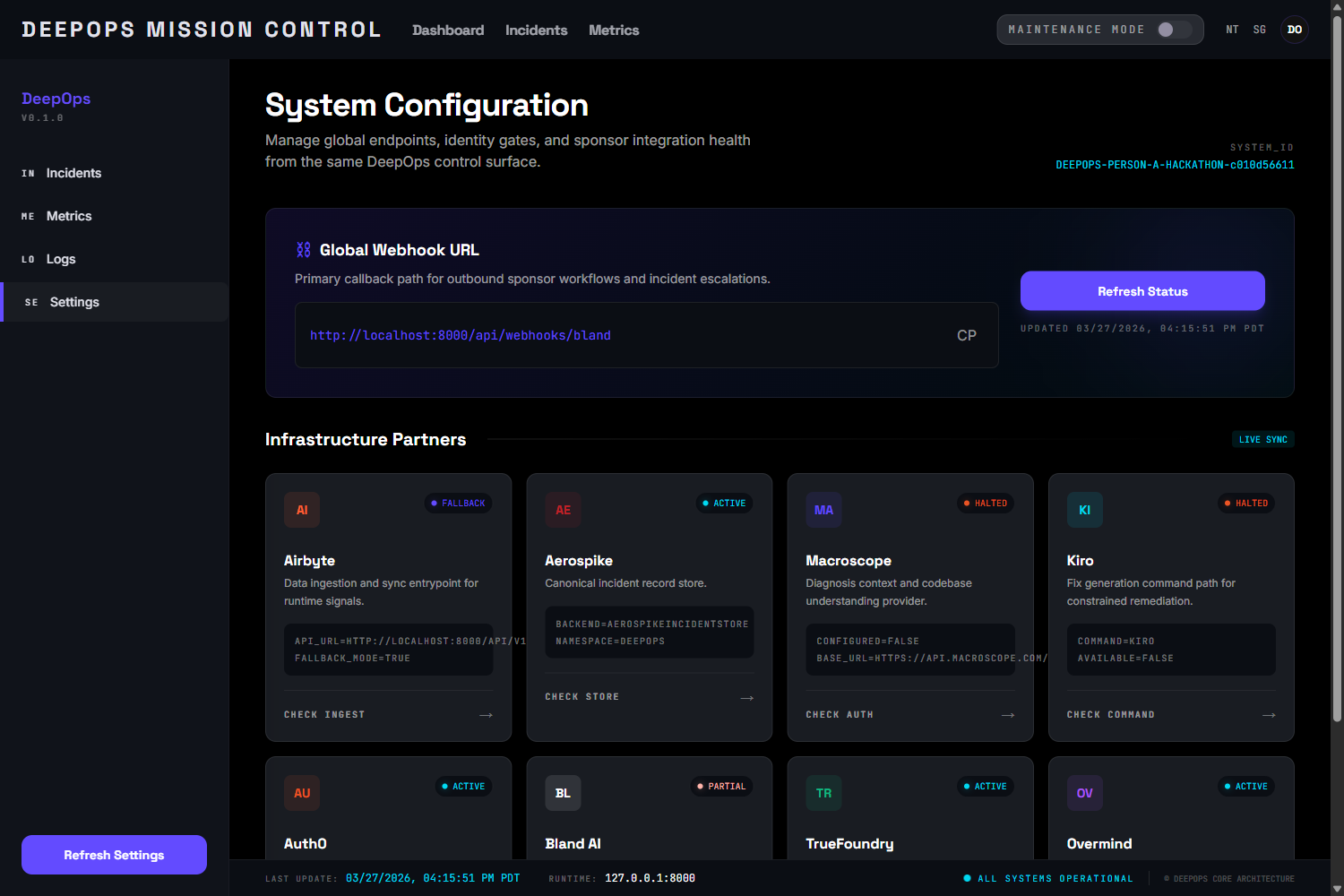Open the DO user avatar
This screenshot has height=896, width=1344.
[1295, 30]
